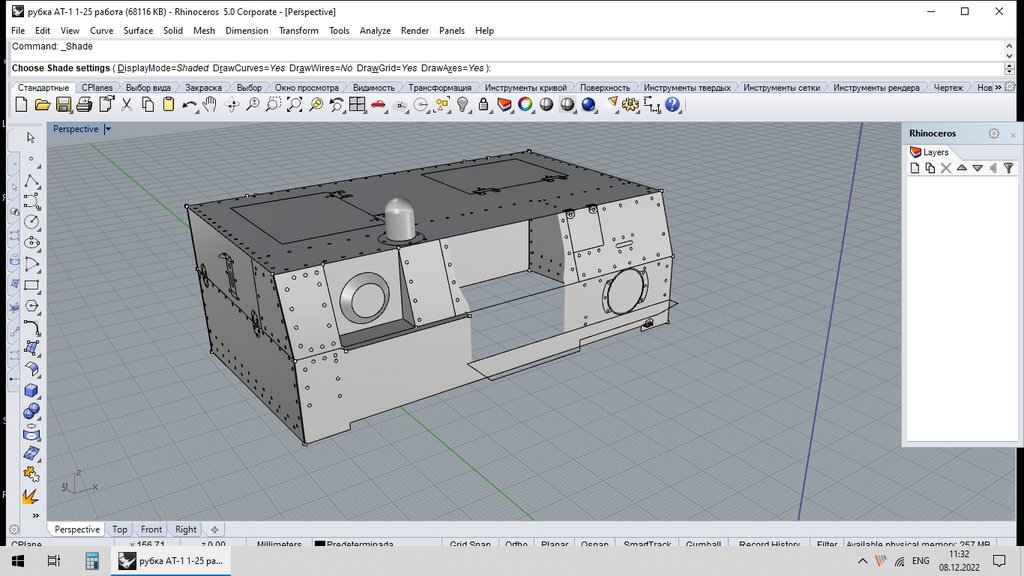Select the Pan view hand tool
The image size is (1024, 576).
pyautogui.click(x=211, y=105)
